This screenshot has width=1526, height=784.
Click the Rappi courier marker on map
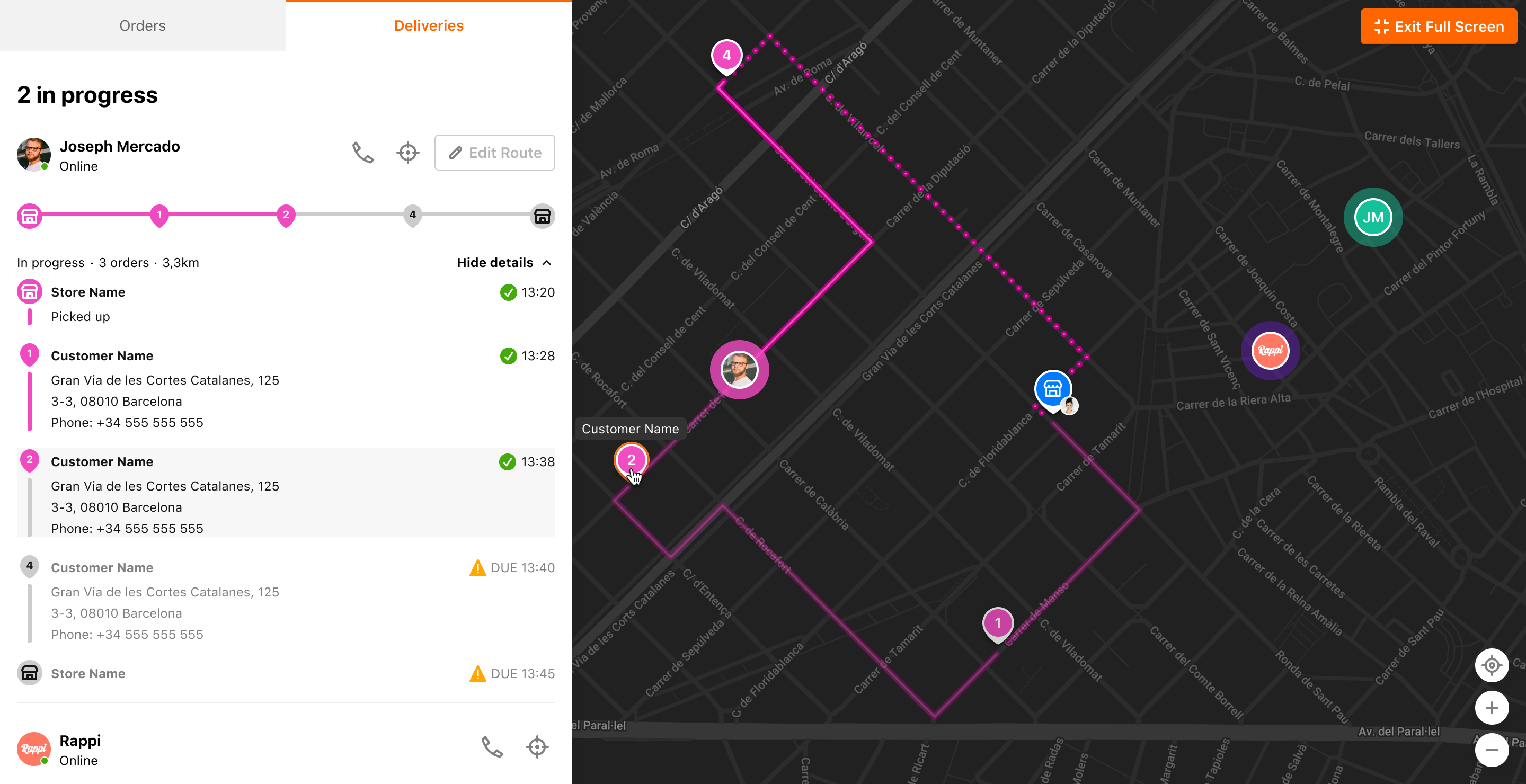[1271, 351]
